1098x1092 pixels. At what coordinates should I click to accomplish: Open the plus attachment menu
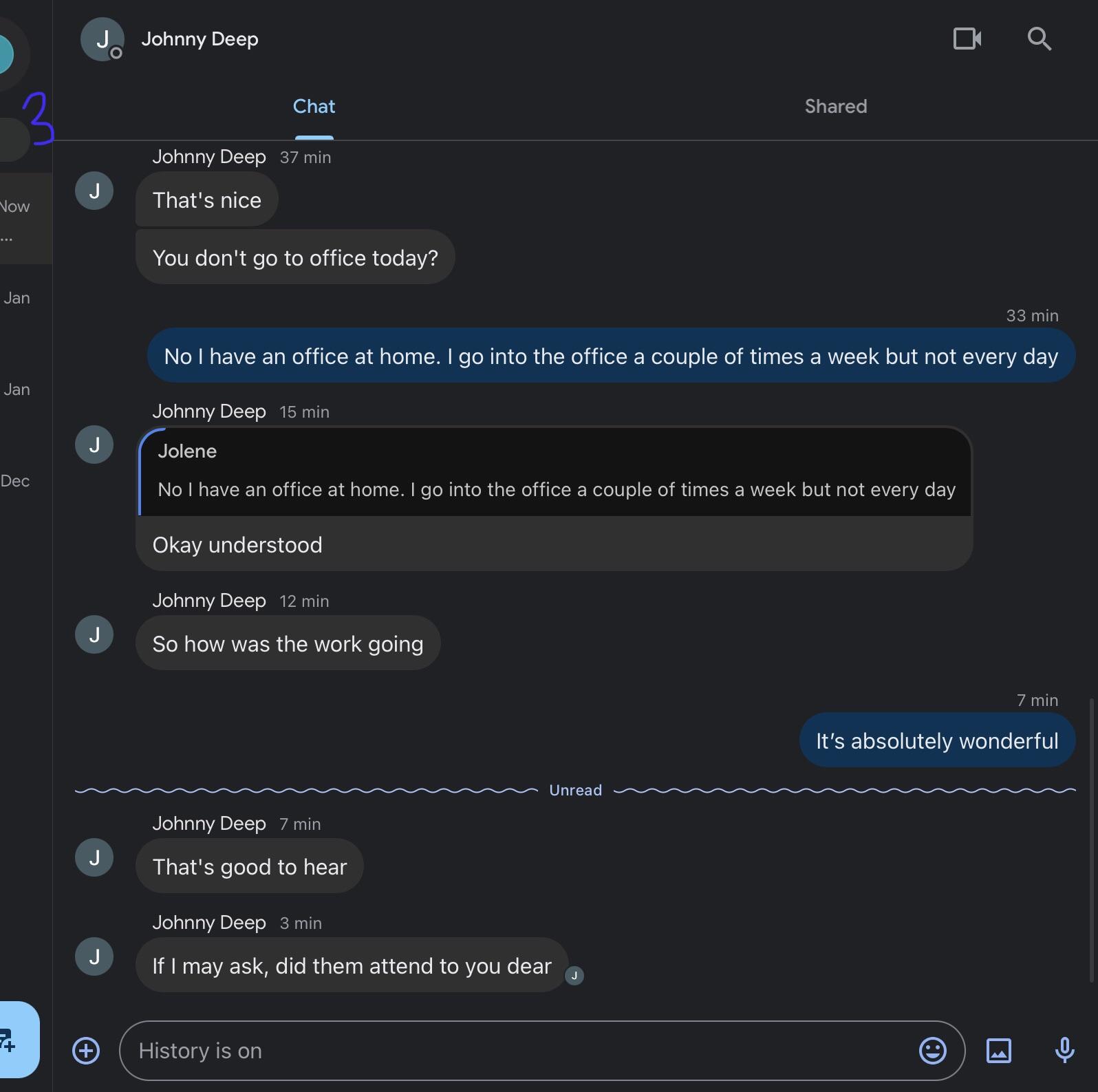click(x=86, y=1051)
